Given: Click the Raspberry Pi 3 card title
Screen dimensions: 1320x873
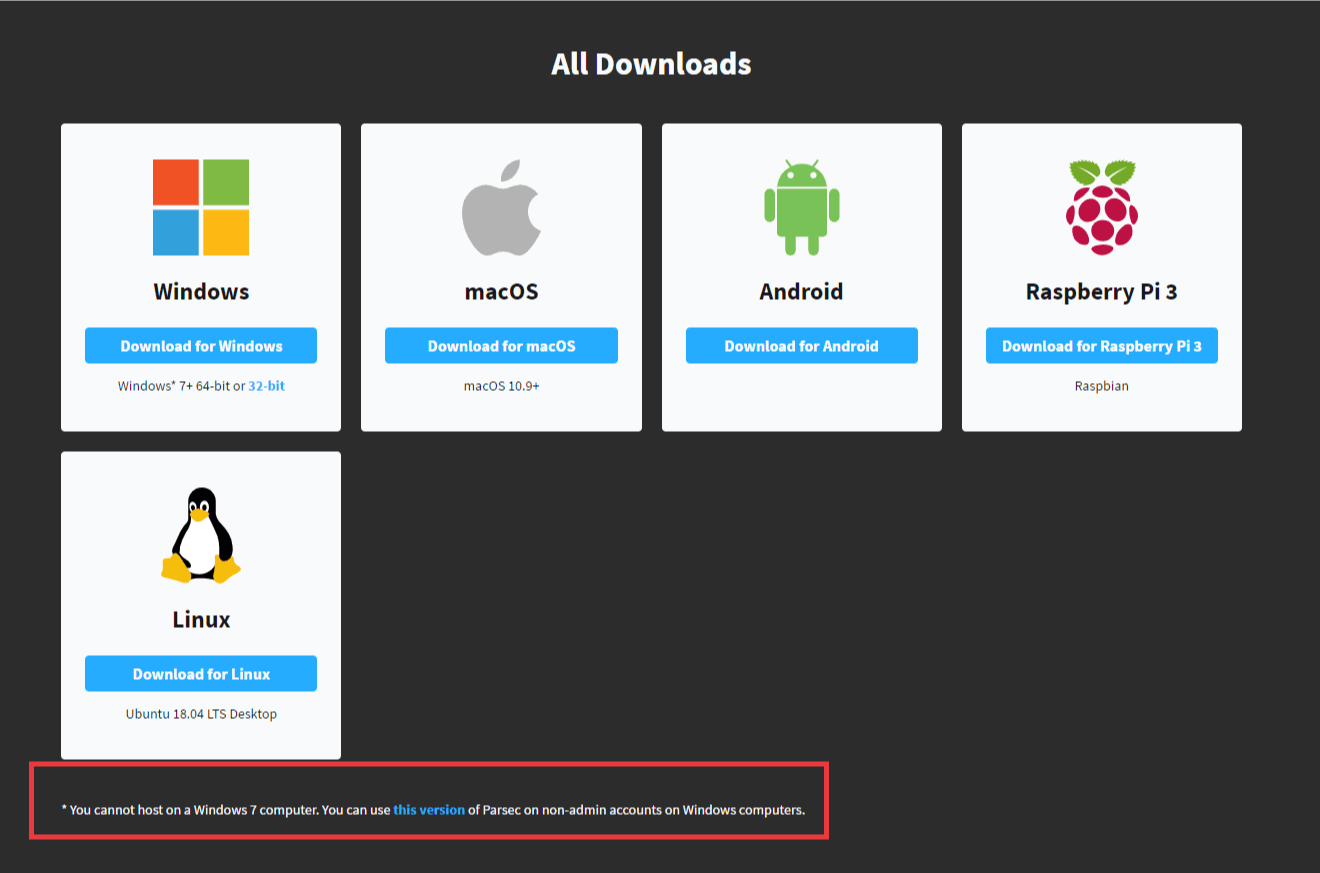Looking at the screenshot, I should pyautogui.click(x=1101, y=292).
